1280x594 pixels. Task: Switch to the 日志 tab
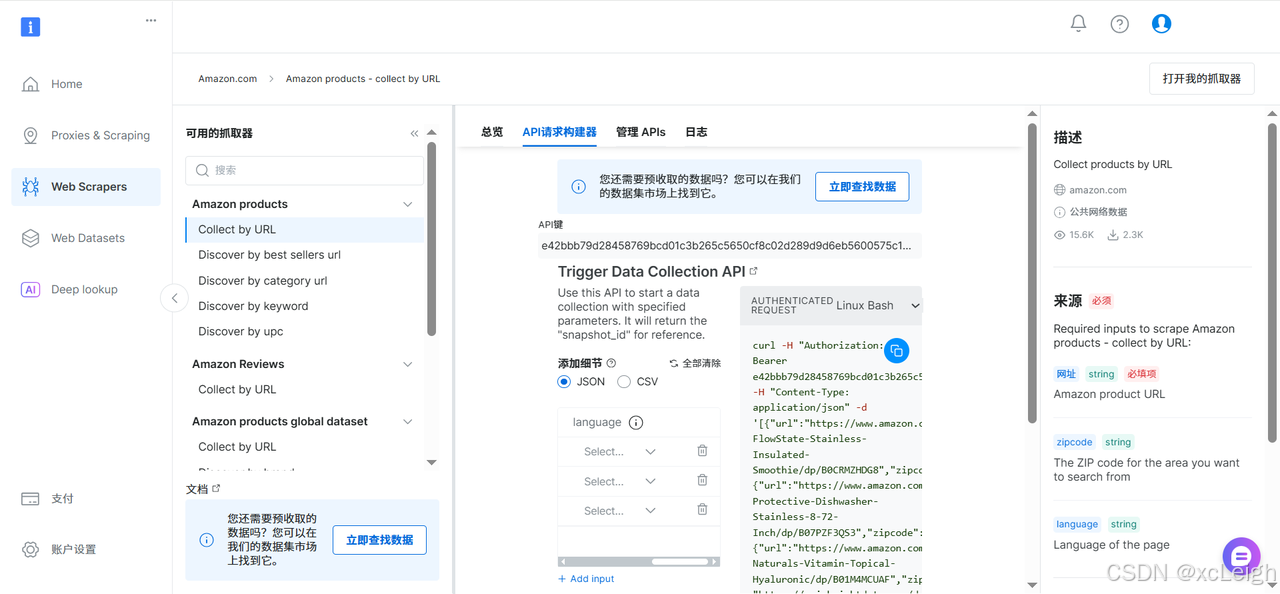point(696,132)
